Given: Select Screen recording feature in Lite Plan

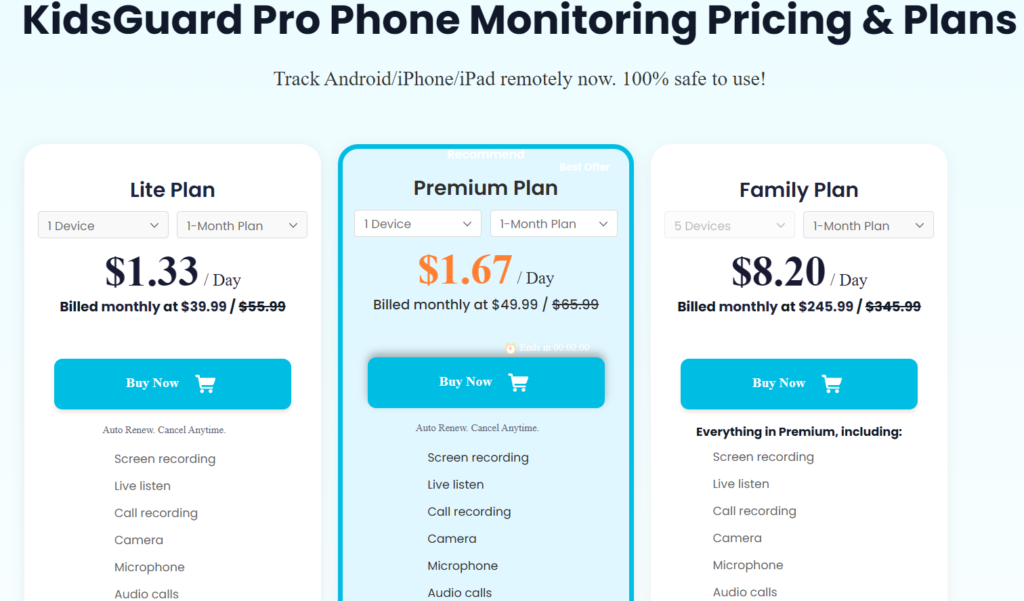Looking at the screenshot, I should 165,459.
